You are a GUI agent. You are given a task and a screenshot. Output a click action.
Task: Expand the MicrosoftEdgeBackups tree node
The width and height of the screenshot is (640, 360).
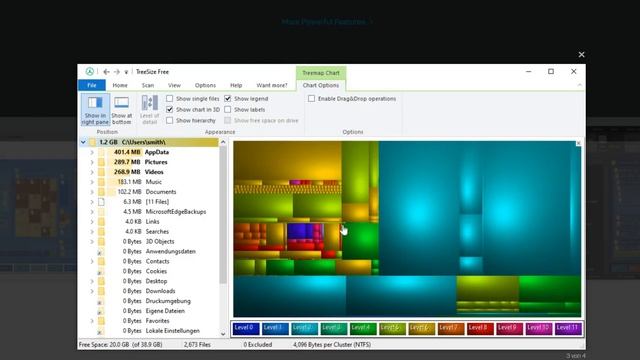(x=92, y=212)
